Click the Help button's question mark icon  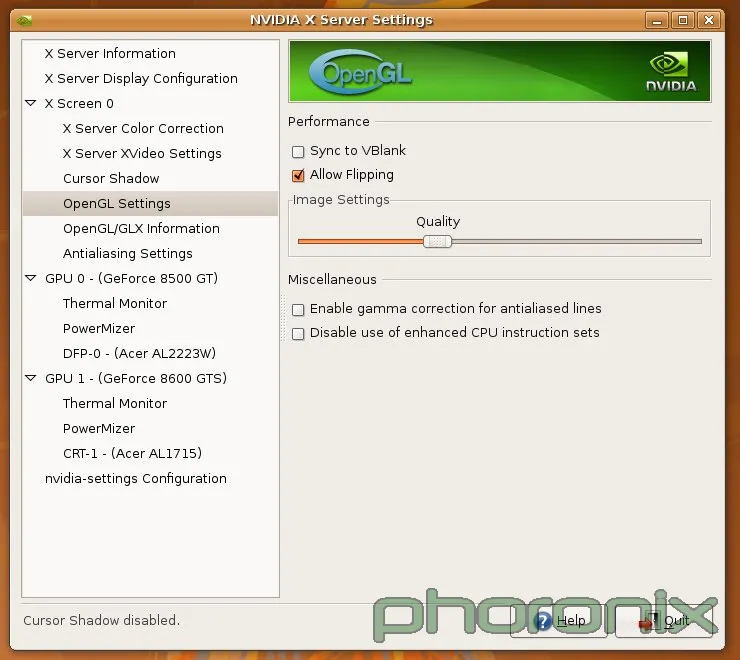tap(543, 621)
